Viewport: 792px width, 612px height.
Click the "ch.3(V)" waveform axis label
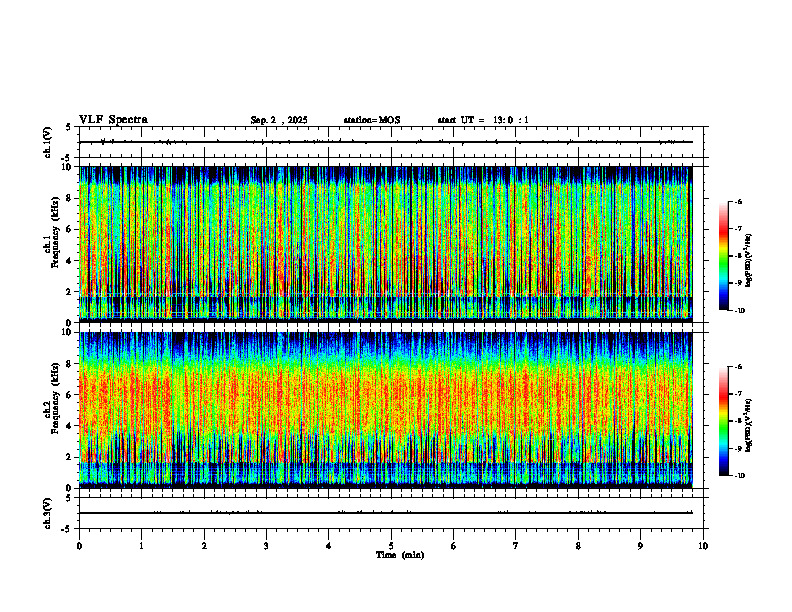[x=47, y=513]
